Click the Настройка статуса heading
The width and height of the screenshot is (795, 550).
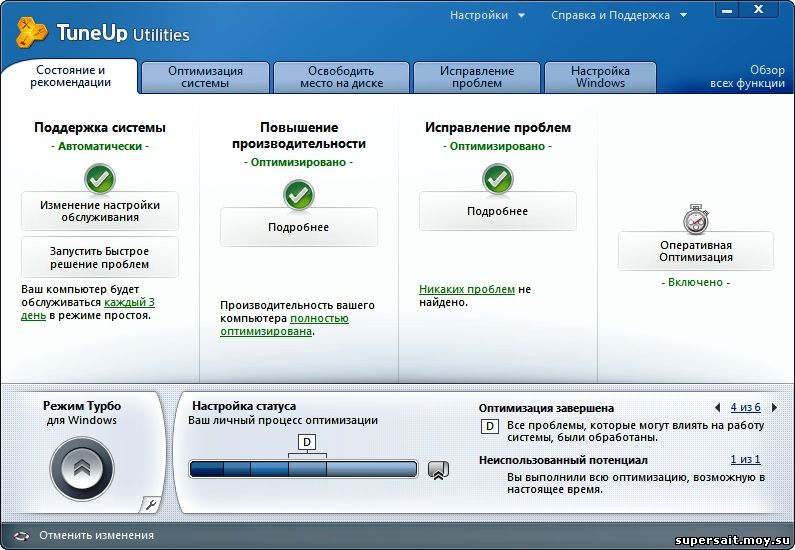pyautogui.click(x=244, y=406)
